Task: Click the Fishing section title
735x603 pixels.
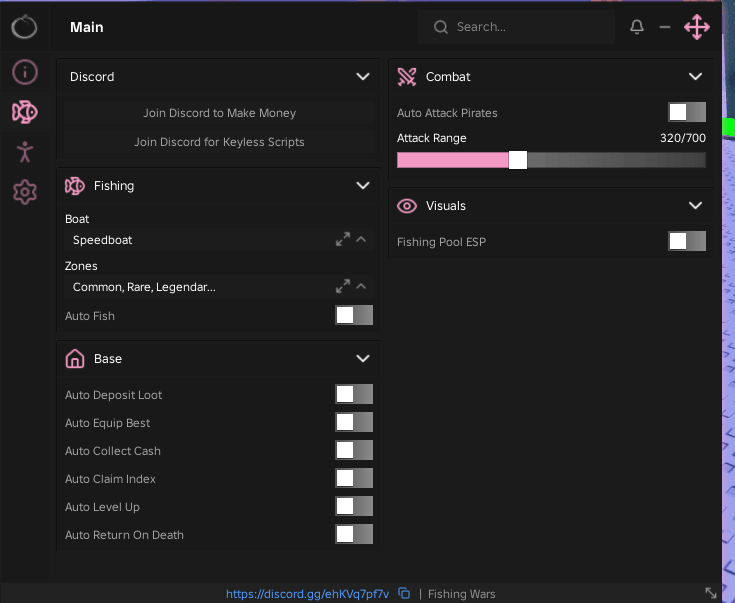Action: pos(114,186)
